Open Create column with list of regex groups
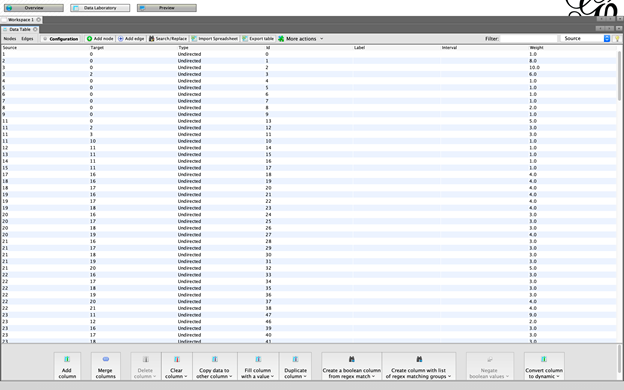The width and height of the screenshot is (624, 390). pyautogui.click(x=419, y=366)
